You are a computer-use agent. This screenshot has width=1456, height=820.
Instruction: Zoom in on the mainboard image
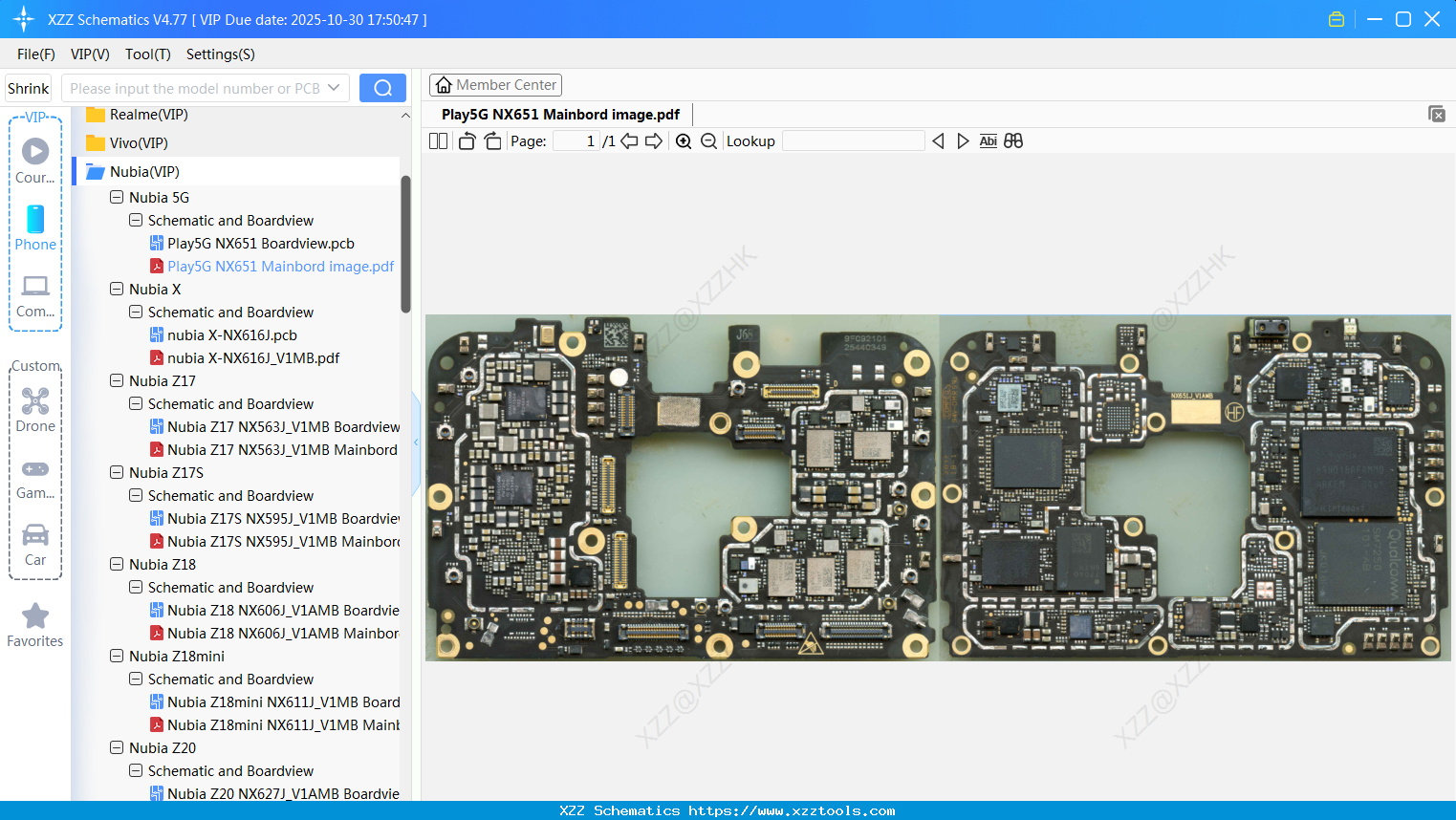pos(684,140)
